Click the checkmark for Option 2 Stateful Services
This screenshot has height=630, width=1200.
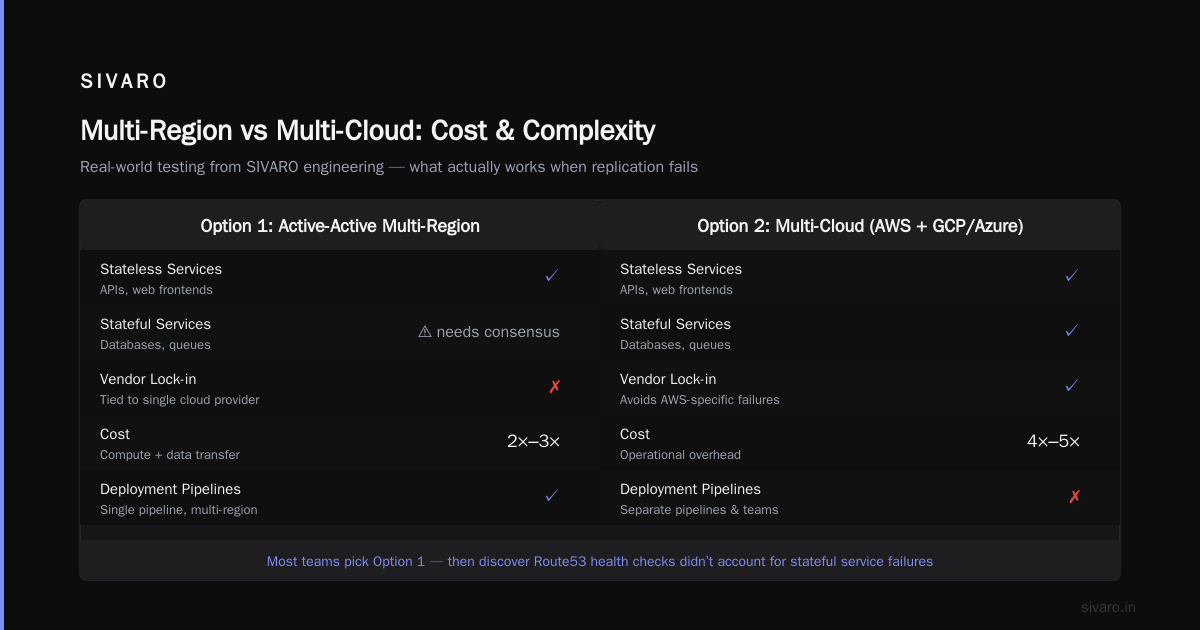(x=1072, y=331)
